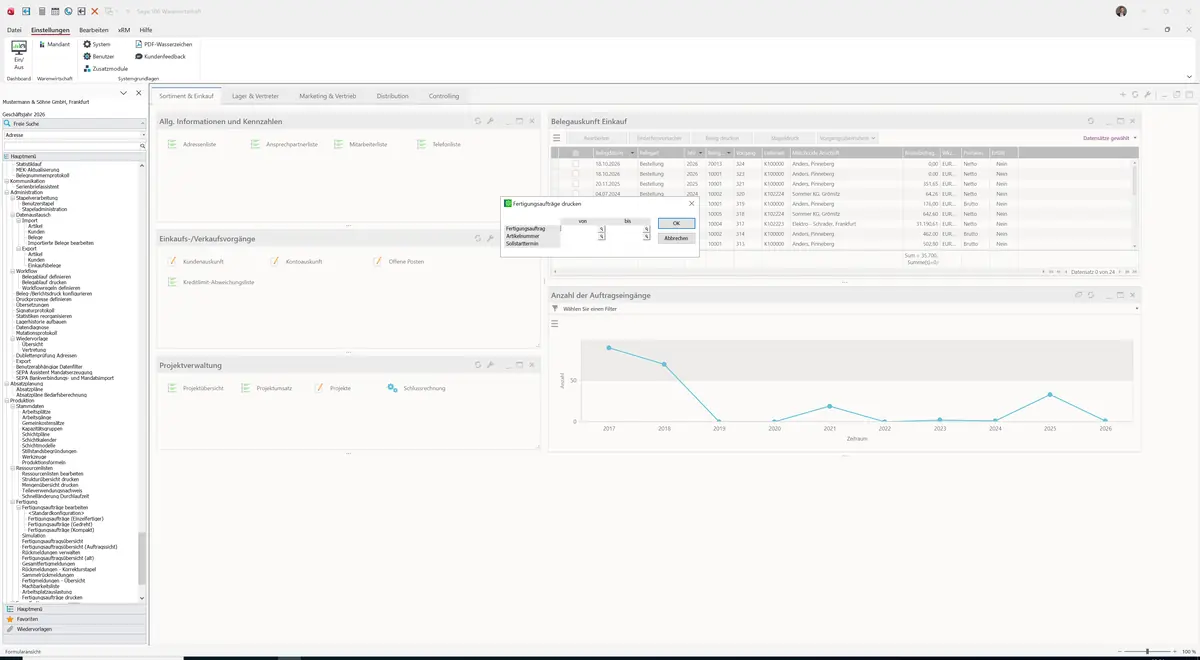Screen dimensions: 1200x660
Task: Open filter funnel in Anzahl der Auftragseingänge
Action: coord(555,309)
